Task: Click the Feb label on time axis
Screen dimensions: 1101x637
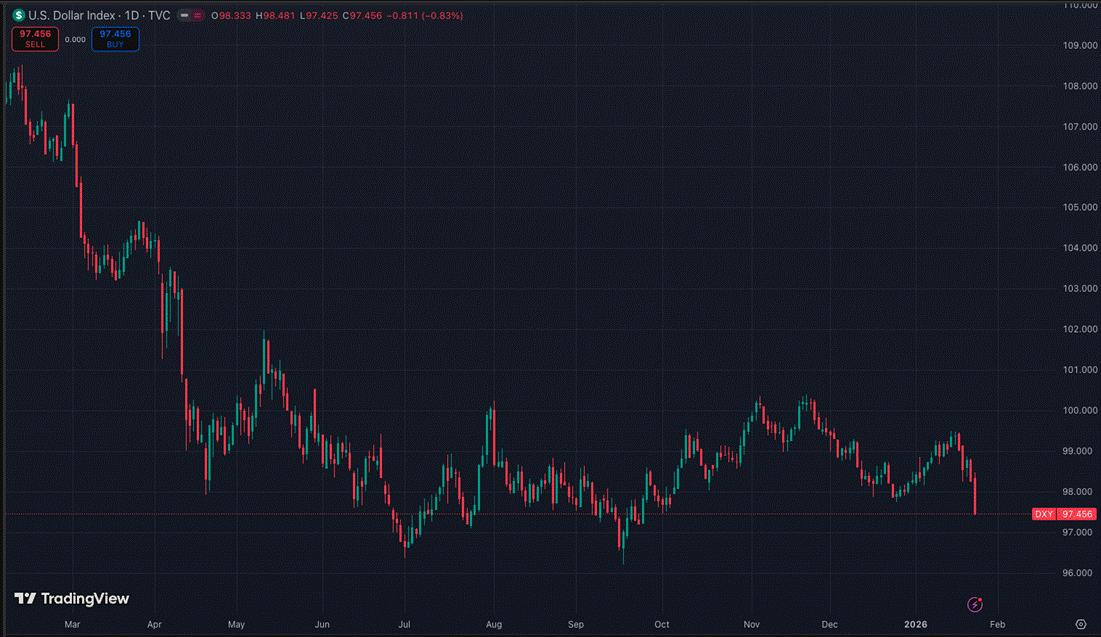Action: pyautogui.click(x=997, y=624)
